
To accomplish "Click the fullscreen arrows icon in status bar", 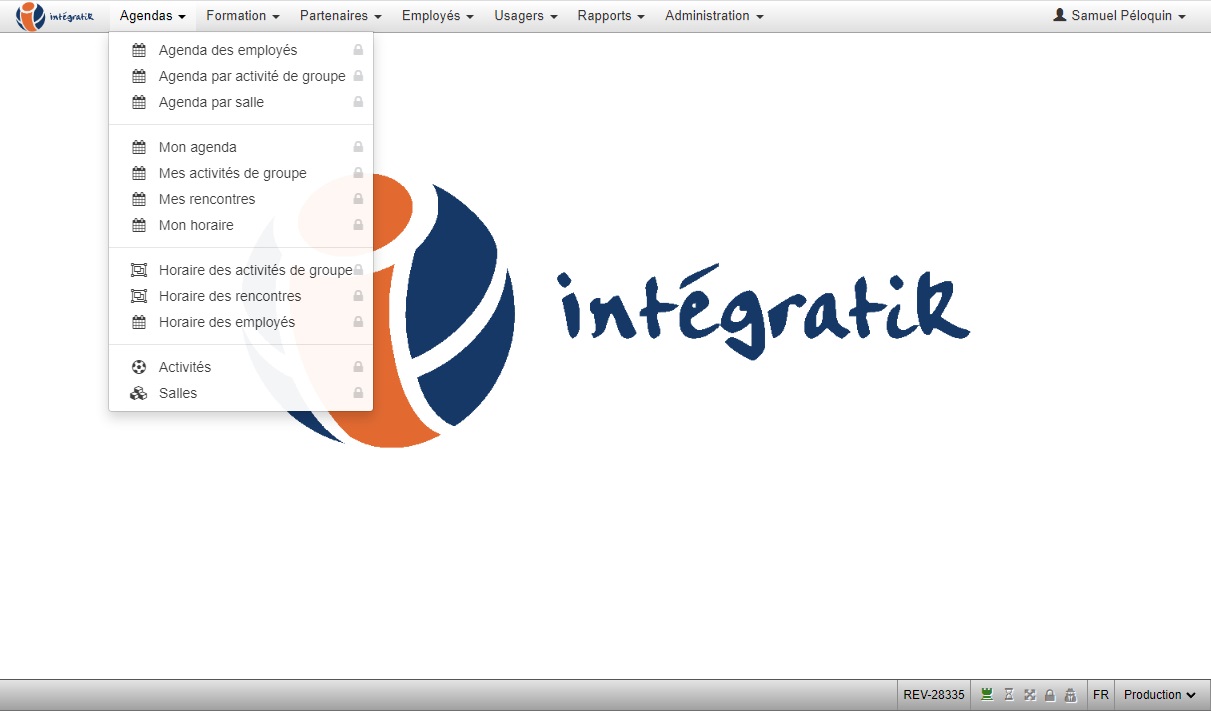I will pyautogui.click(x=1029, y=695).
